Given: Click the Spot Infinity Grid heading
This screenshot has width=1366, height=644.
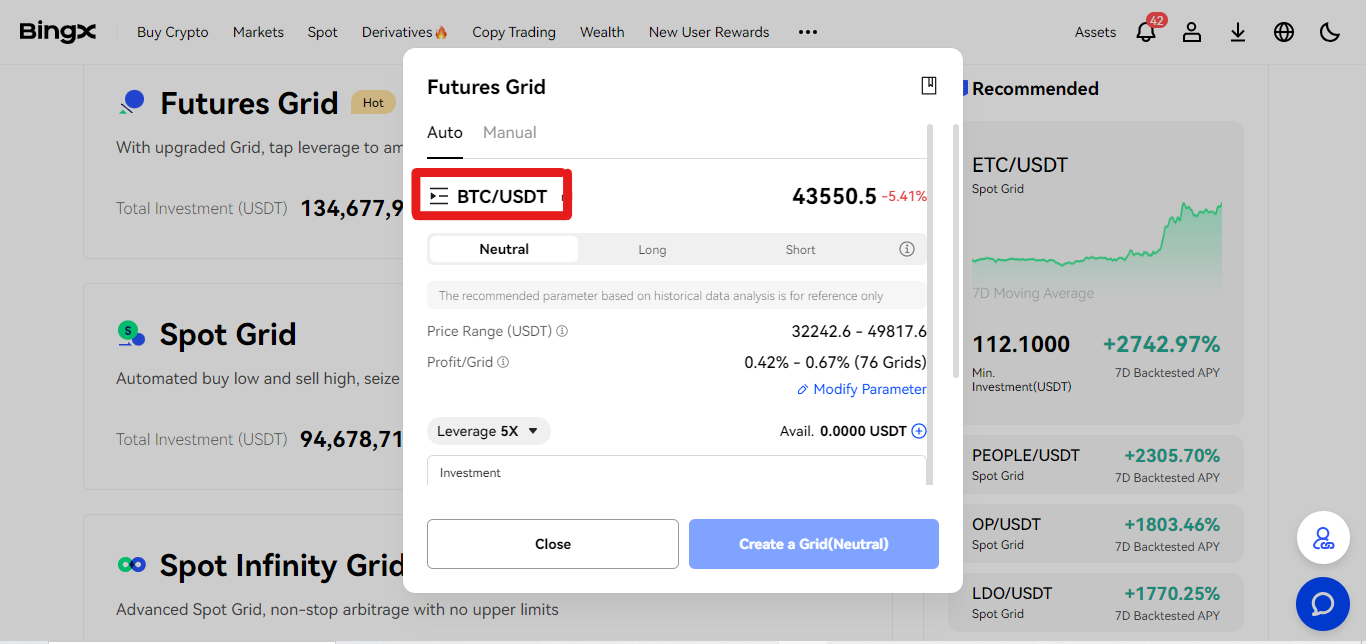Looking at the screenshot, I should (282, 565).
